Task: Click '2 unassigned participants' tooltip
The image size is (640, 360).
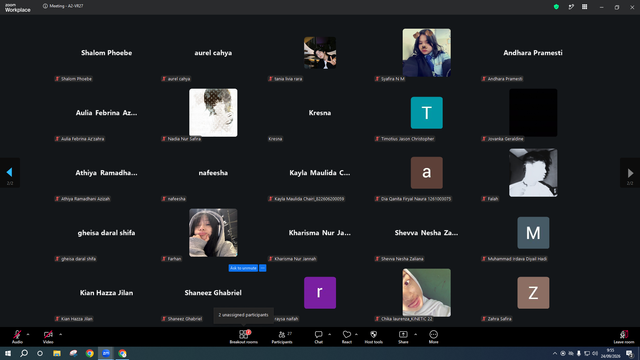Action: (244, 315)
